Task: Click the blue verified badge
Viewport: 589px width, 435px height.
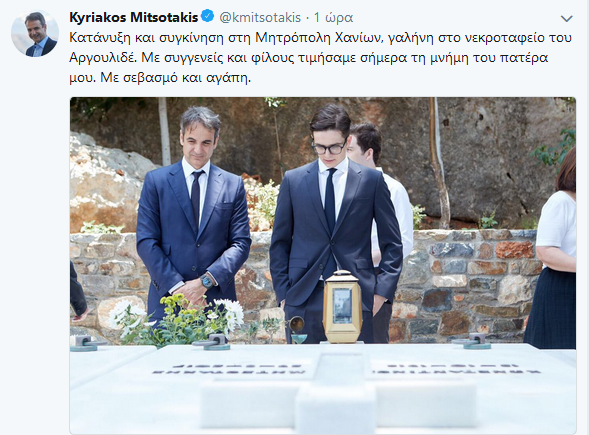Action: [x=207, y=17]
